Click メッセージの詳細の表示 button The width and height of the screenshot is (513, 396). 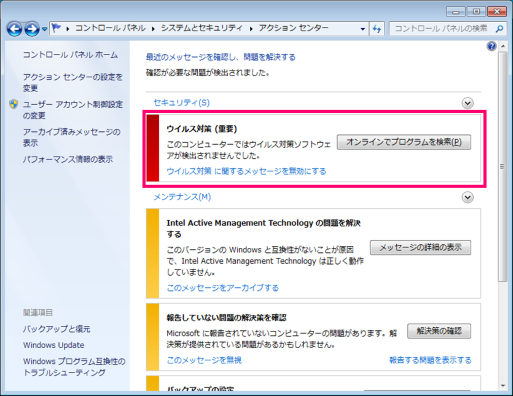tap(421, 247)
